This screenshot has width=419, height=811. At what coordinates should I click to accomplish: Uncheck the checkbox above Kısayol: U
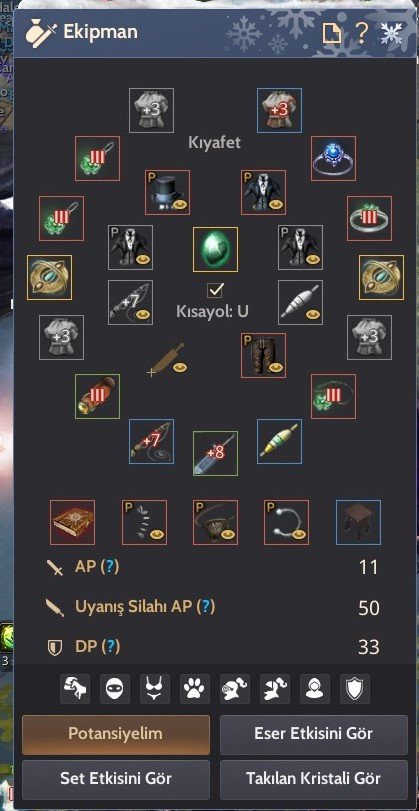point(215,290)
